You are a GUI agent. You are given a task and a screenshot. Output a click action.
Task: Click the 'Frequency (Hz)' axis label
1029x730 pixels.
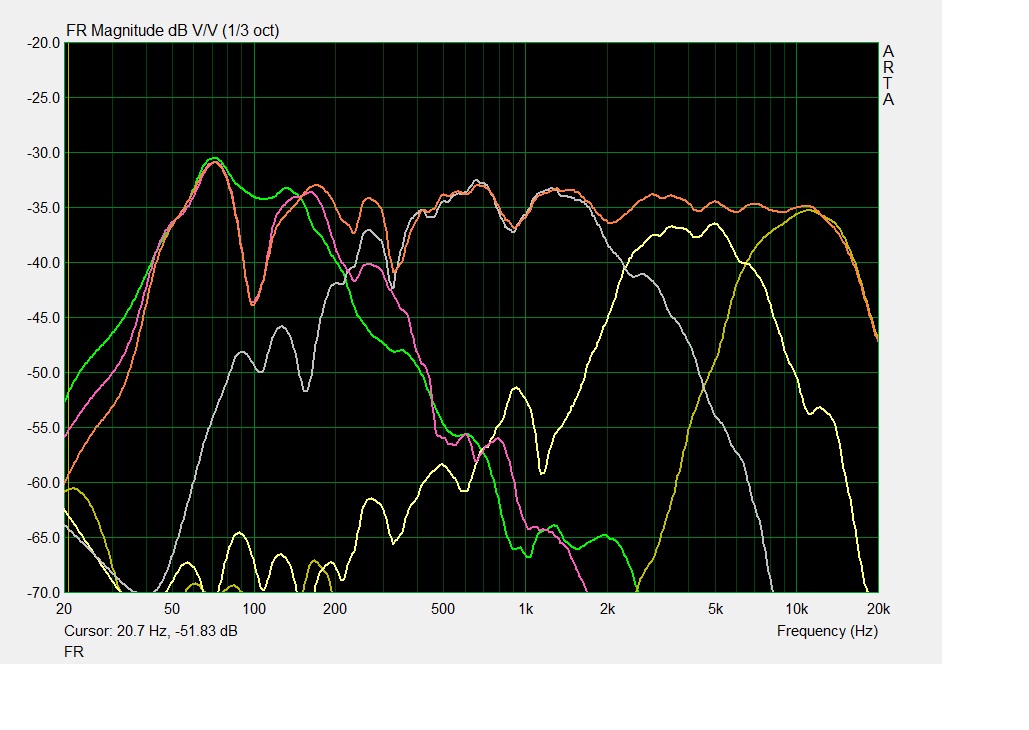[827, 631]
